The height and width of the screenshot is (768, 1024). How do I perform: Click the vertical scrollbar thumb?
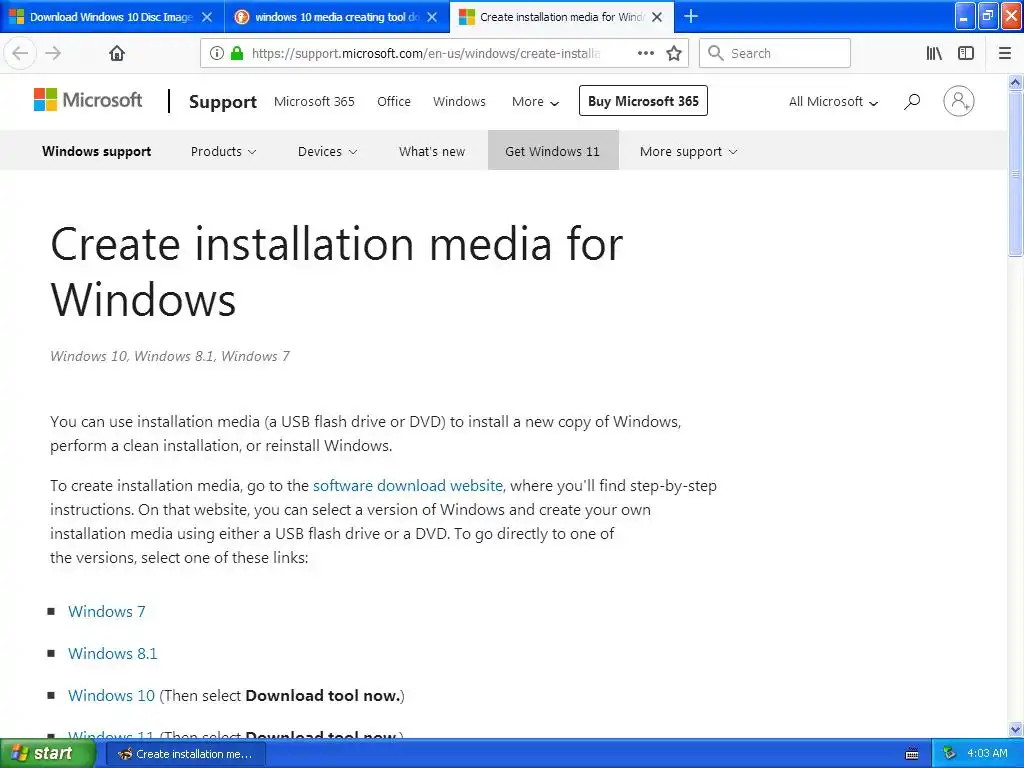click(1016, 174)
